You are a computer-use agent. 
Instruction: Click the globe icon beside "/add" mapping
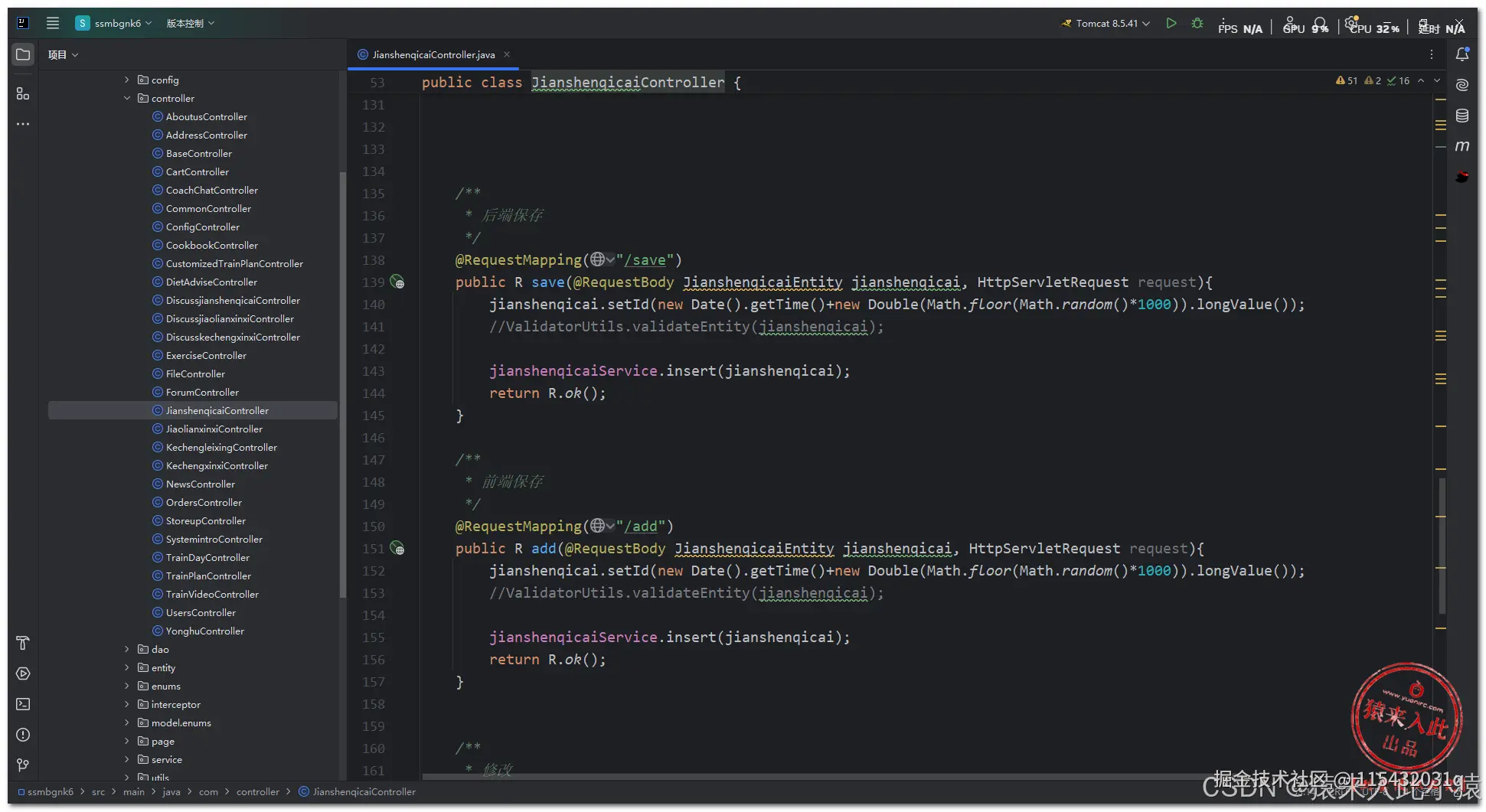click(x=602, y=526)
